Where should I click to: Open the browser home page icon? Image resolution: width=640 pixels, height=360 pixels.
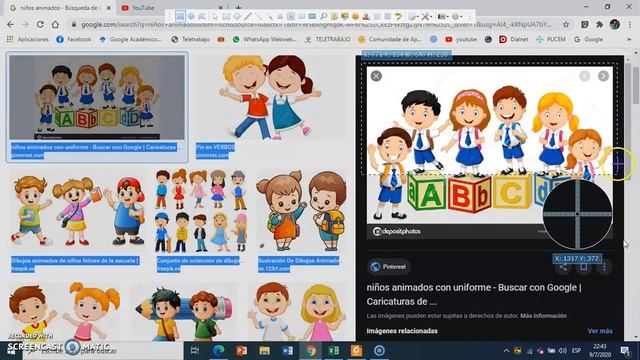tap(55, 24)
